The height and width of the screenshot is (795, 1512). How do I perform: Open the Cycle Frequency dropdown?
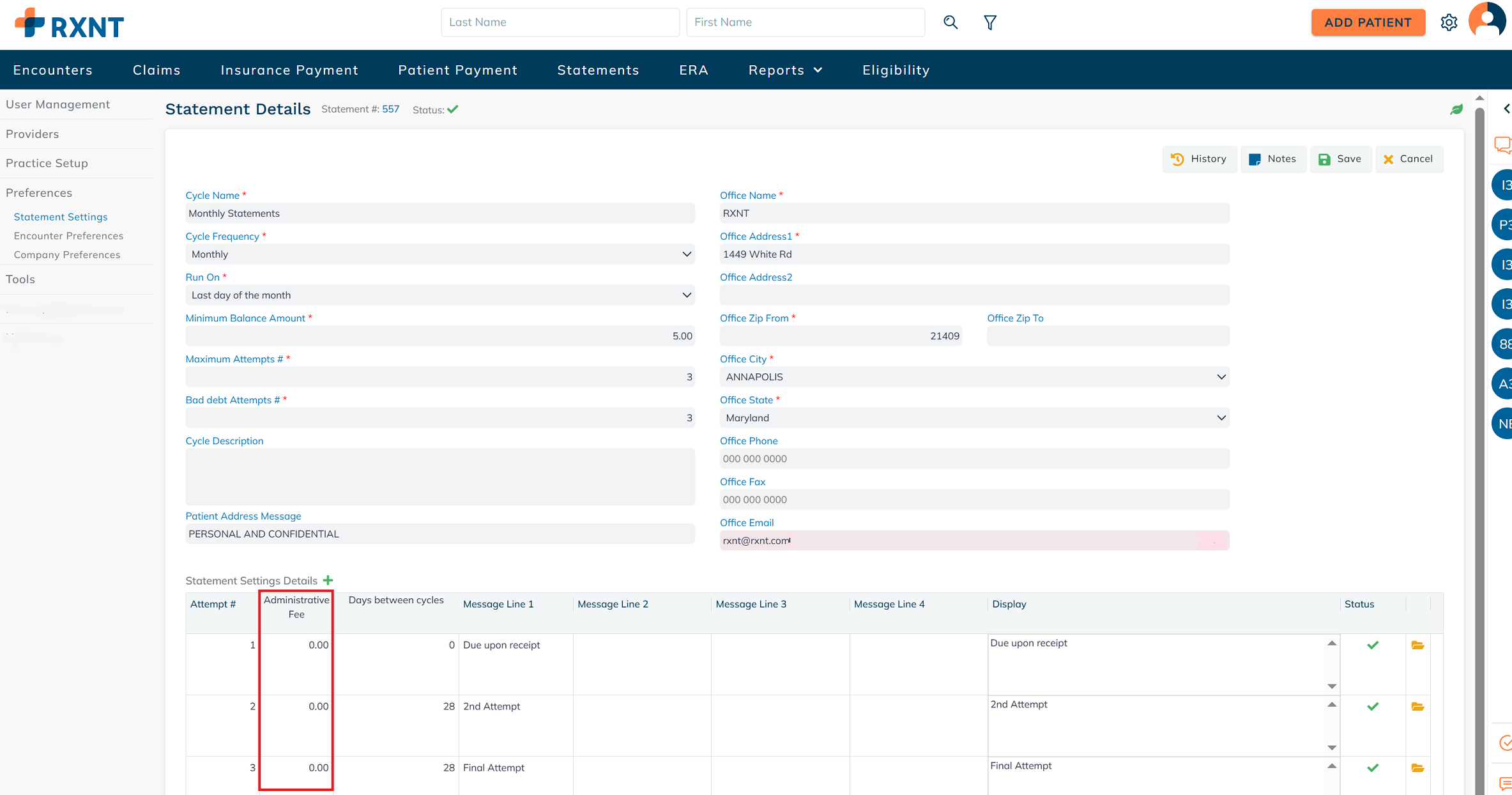coord(439,254)
